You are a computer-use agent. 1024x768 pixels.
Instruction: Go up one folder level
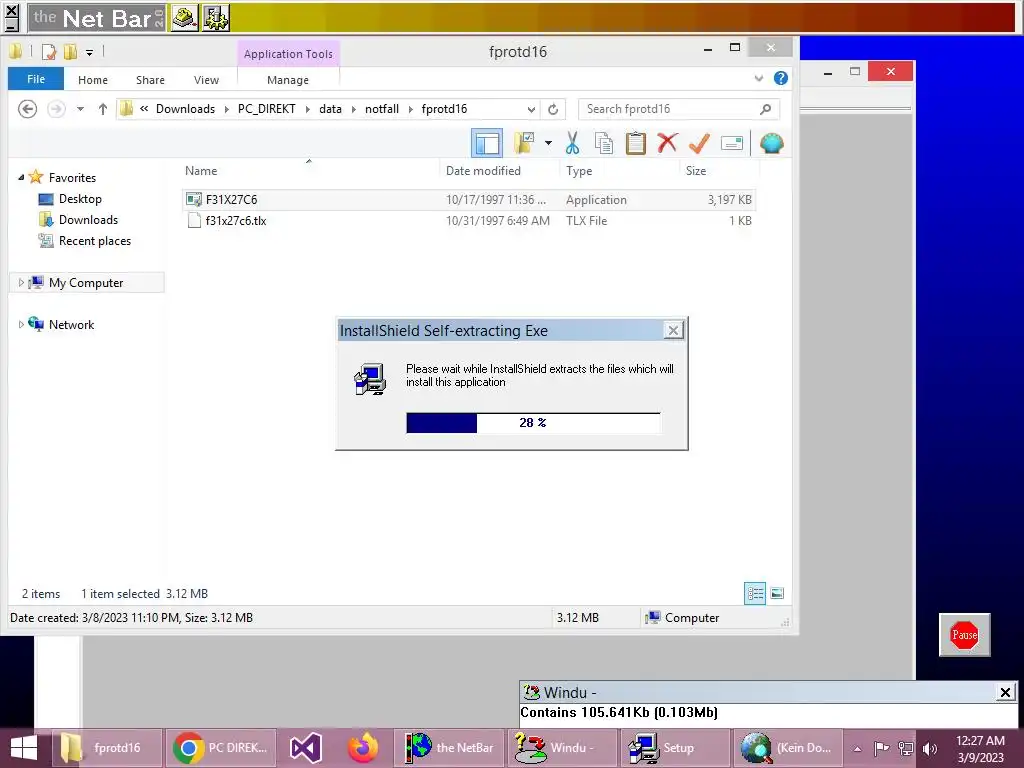click(x=103, y=109)
